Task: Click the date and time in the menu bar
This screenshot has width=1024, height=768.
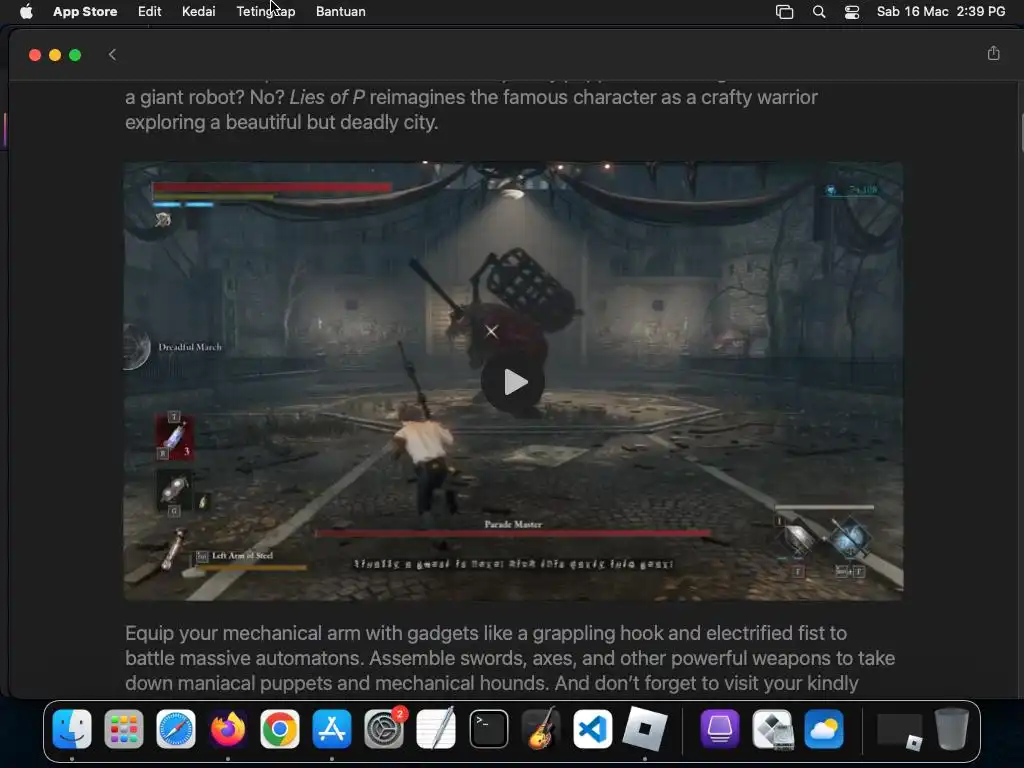Action: [x=940, y=12]
